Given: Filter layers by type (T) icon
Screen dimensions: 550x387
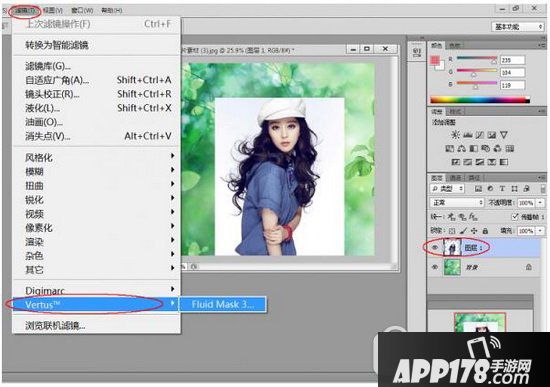Looking at the screenshot, I should pos(502,189).
